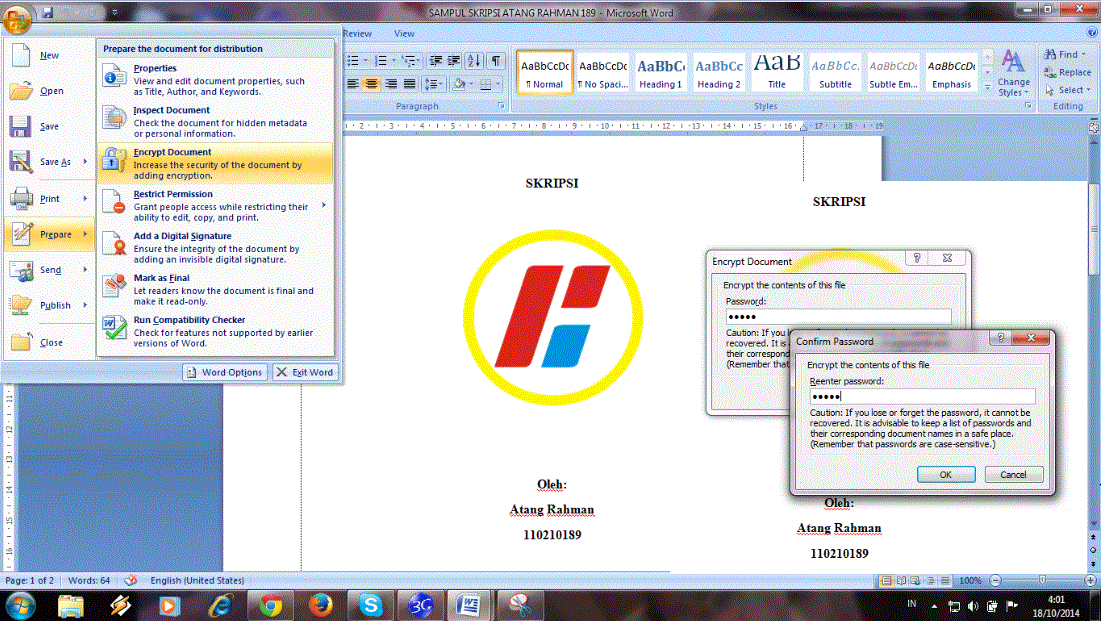Click the Numbering list icon
The width and height of the screenshot is (1101, 621).
[381, 61]
